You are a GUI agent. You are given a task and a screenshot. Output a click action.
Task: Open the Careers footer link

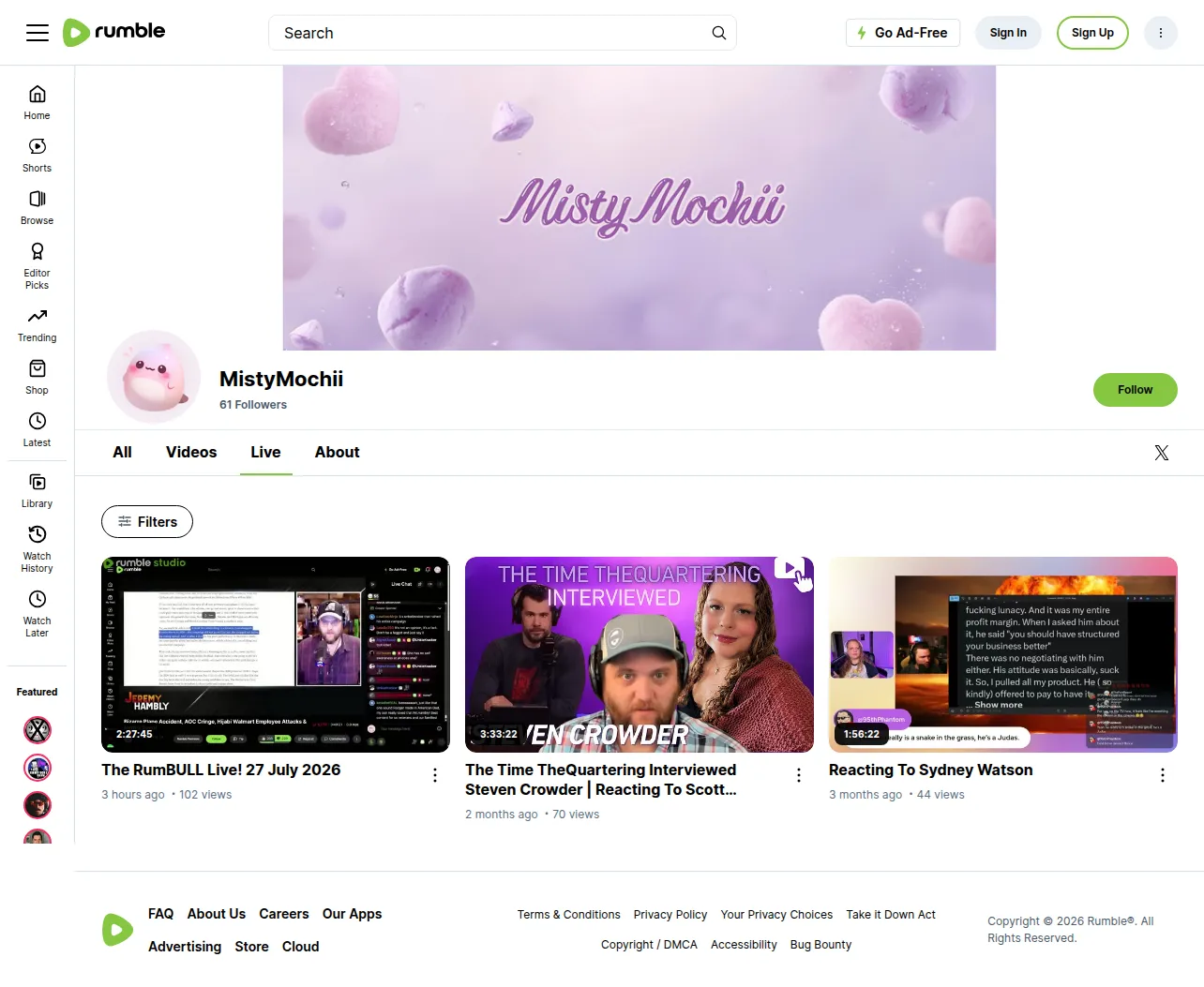284,914
